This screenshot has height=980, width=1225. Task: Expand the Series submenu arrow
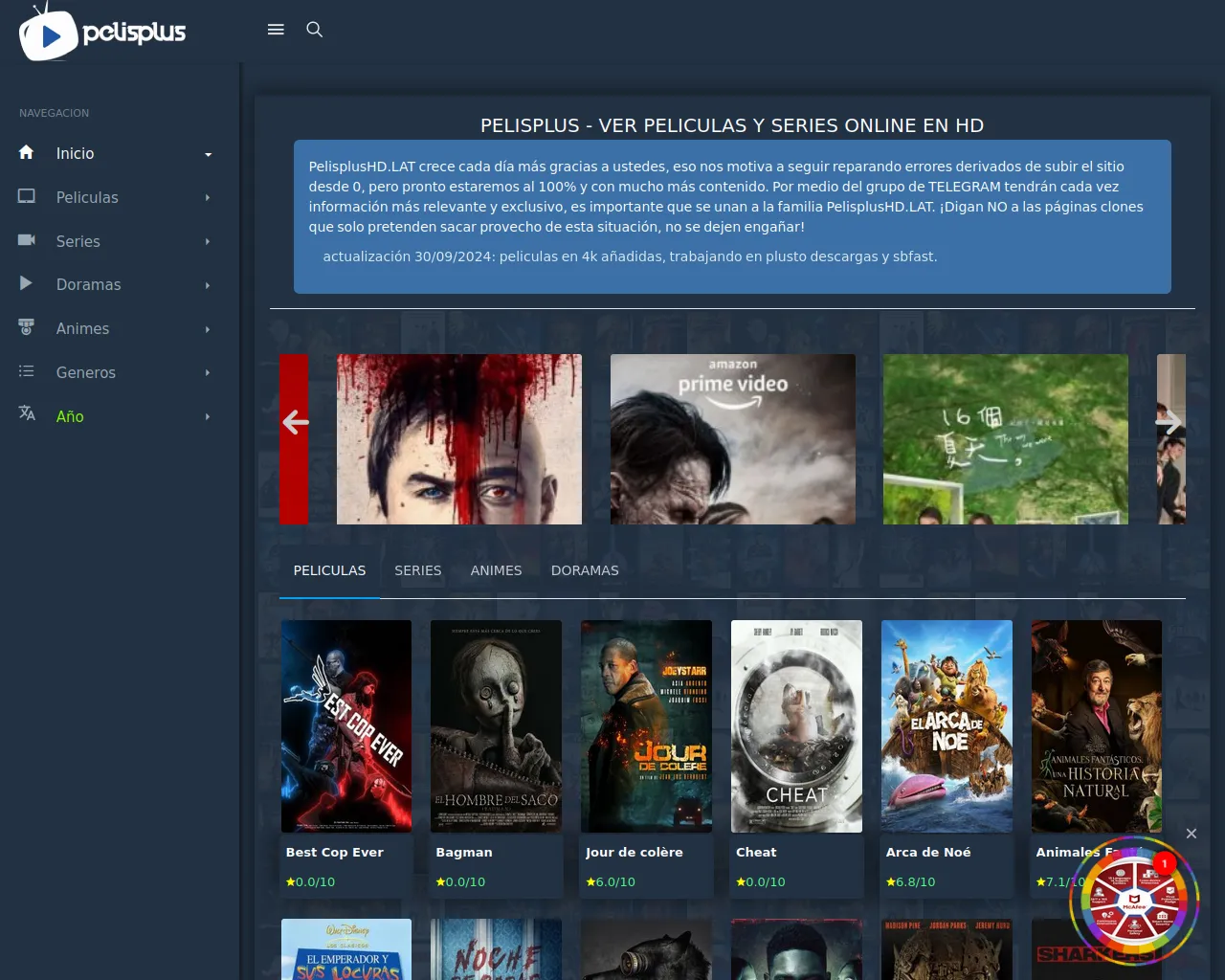[208, 242]
